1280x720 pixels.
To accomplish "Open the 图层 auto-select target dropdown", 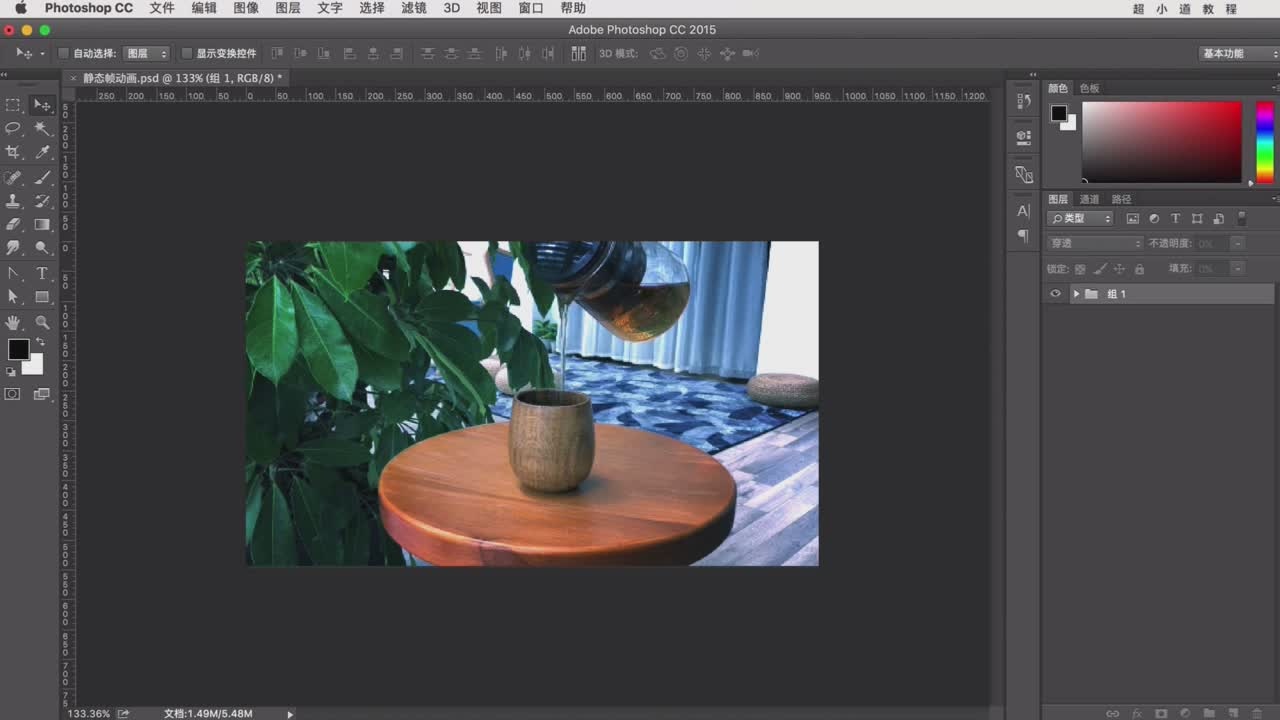I will coord(147,53).
